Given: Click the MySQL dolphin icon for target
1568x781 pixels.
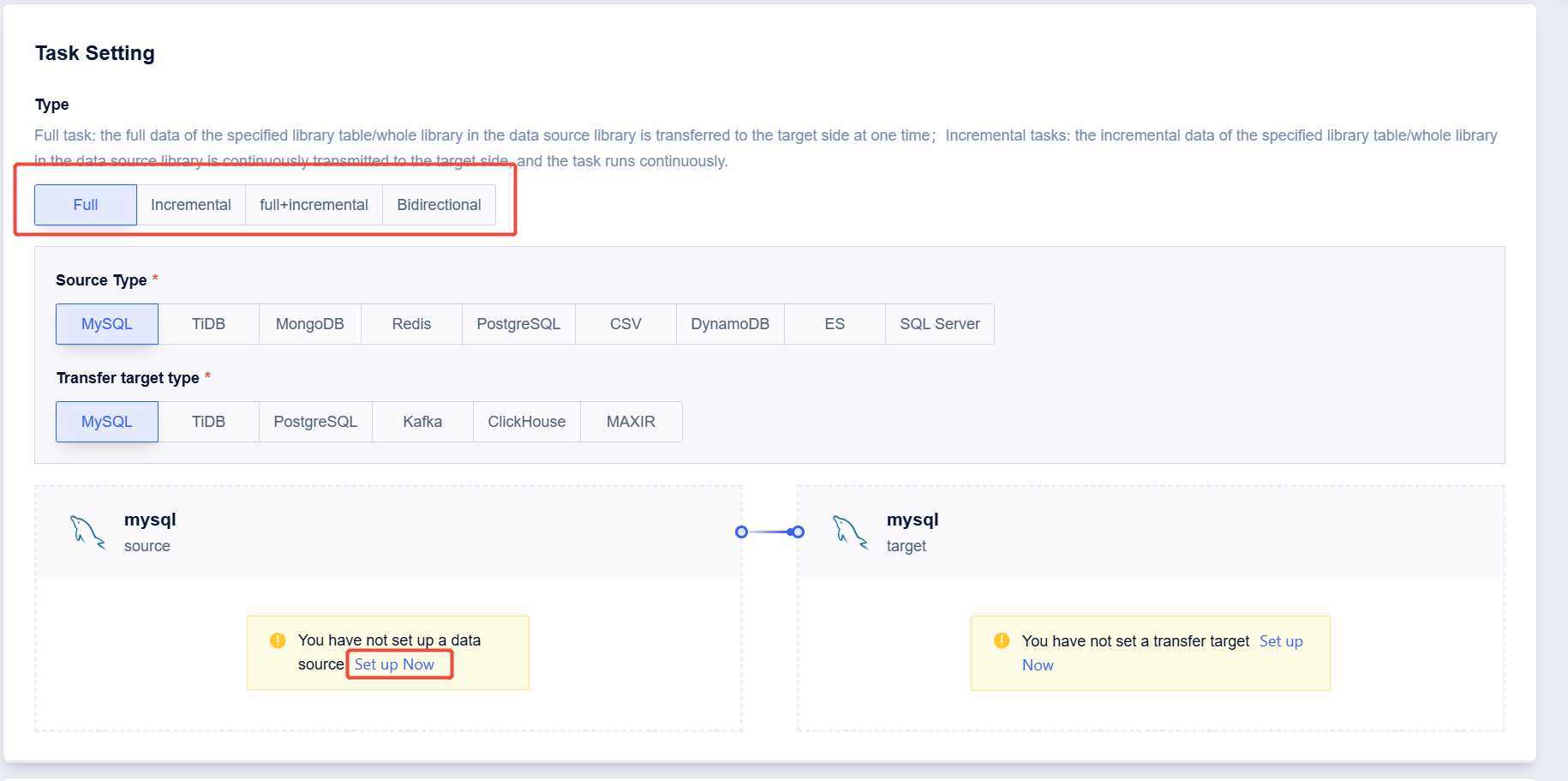Looking at the screenshot, I should coord(850,532).
